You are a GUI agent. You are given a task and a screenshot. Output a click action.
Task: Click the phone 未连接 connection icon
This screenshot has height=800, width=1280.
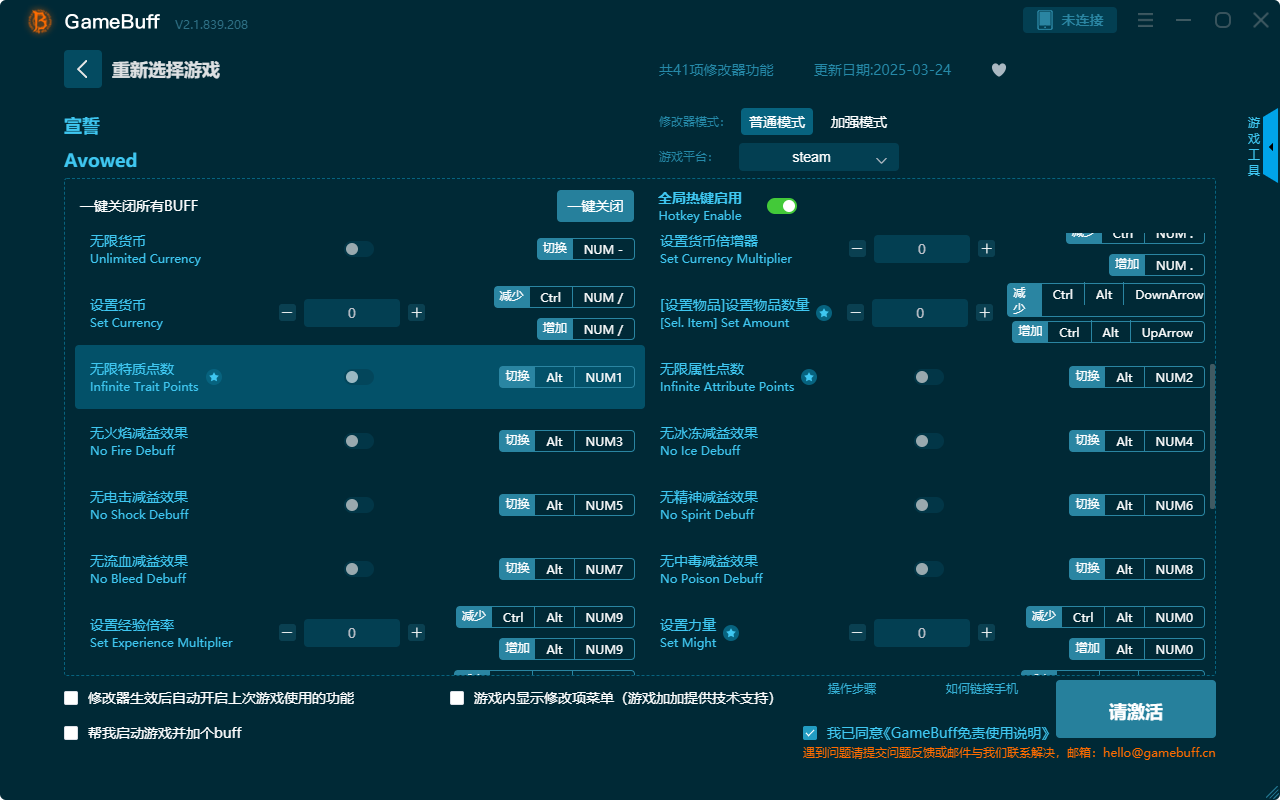pos(1070,19)
